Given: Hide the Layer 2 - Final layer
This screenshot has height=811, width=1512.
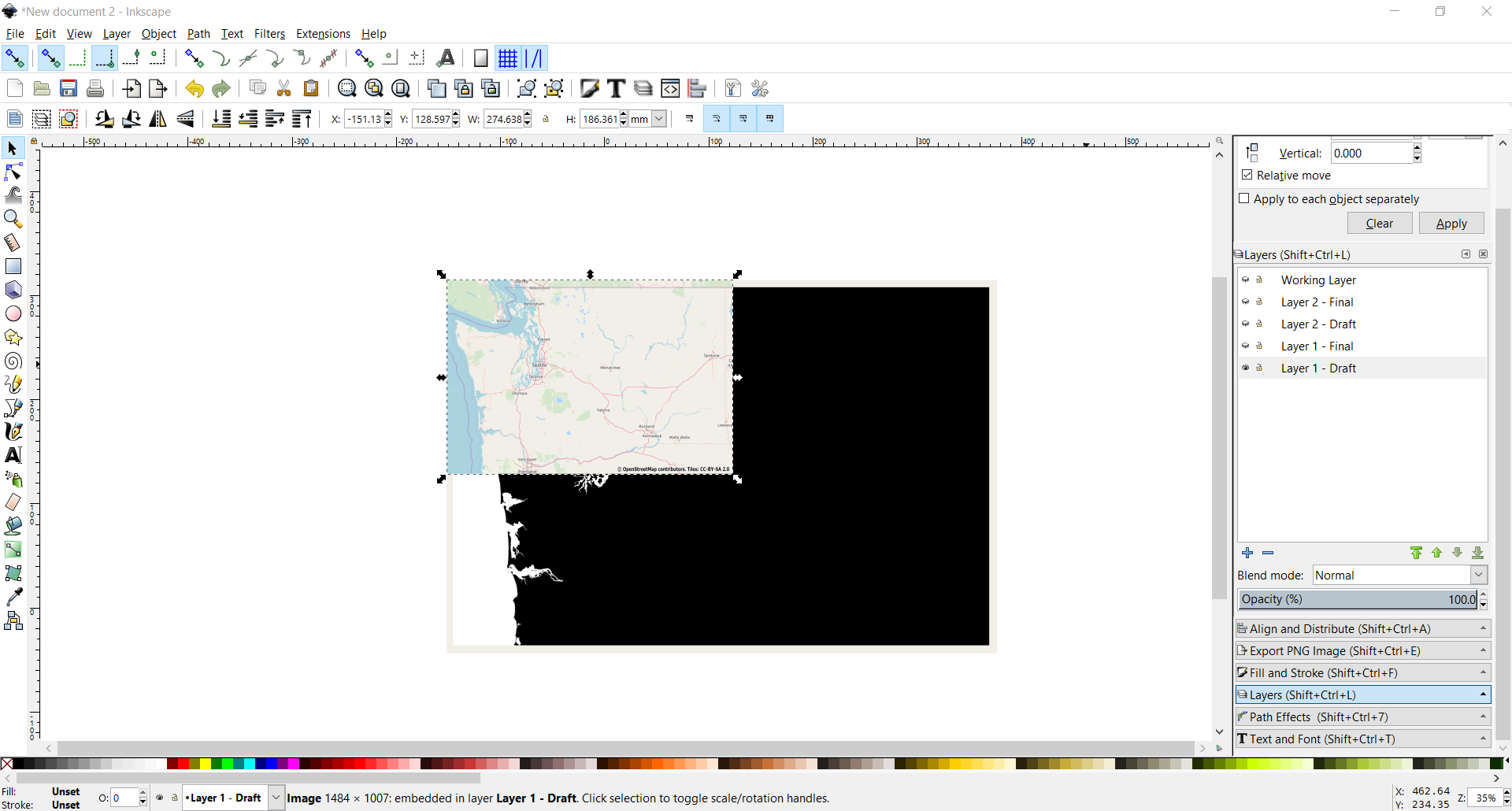Looking at the screenshot, I should click(x=1246, y=302).
